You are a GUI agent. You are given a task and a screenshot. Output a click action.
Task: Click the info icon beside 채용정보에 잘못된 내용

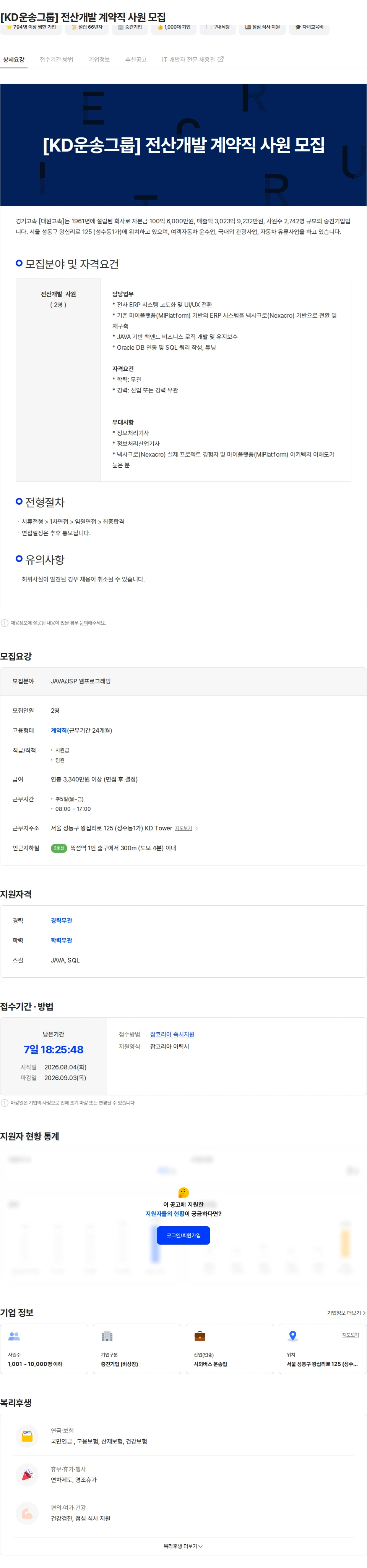pyautogui.click(x=5, y=623)
